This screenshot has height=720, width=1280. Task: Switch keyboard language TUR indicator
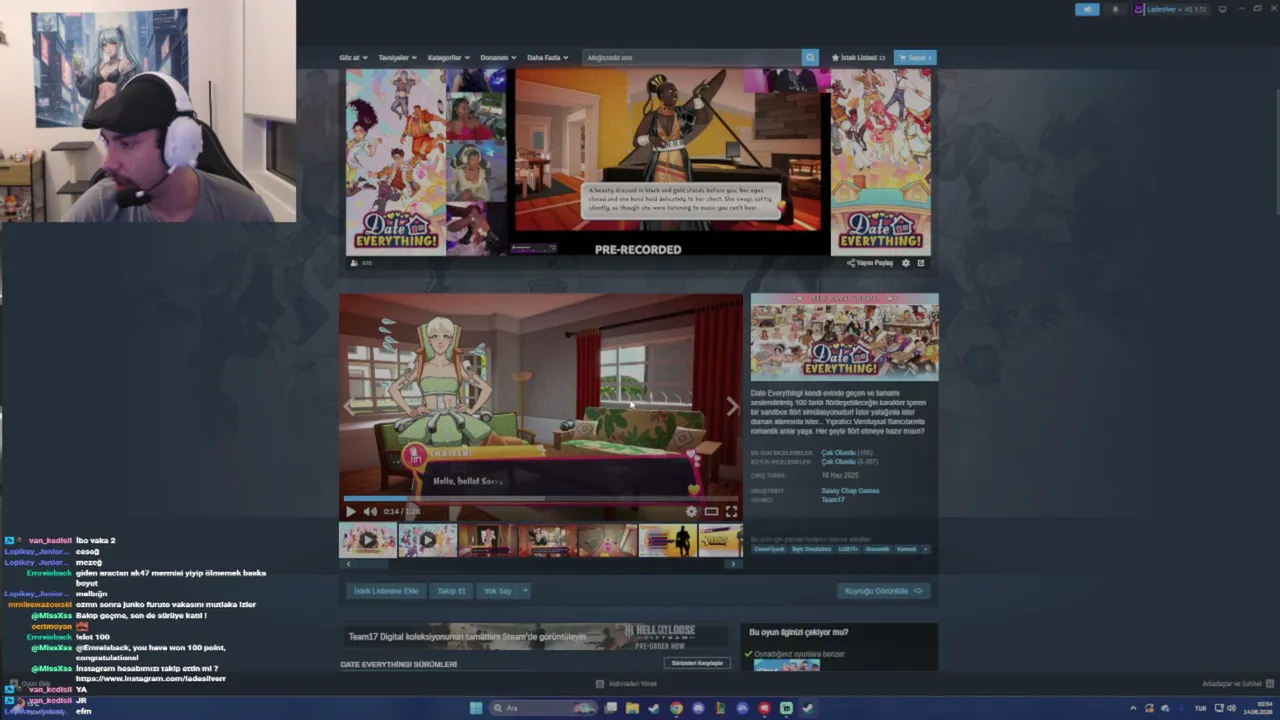point(1201,708)
